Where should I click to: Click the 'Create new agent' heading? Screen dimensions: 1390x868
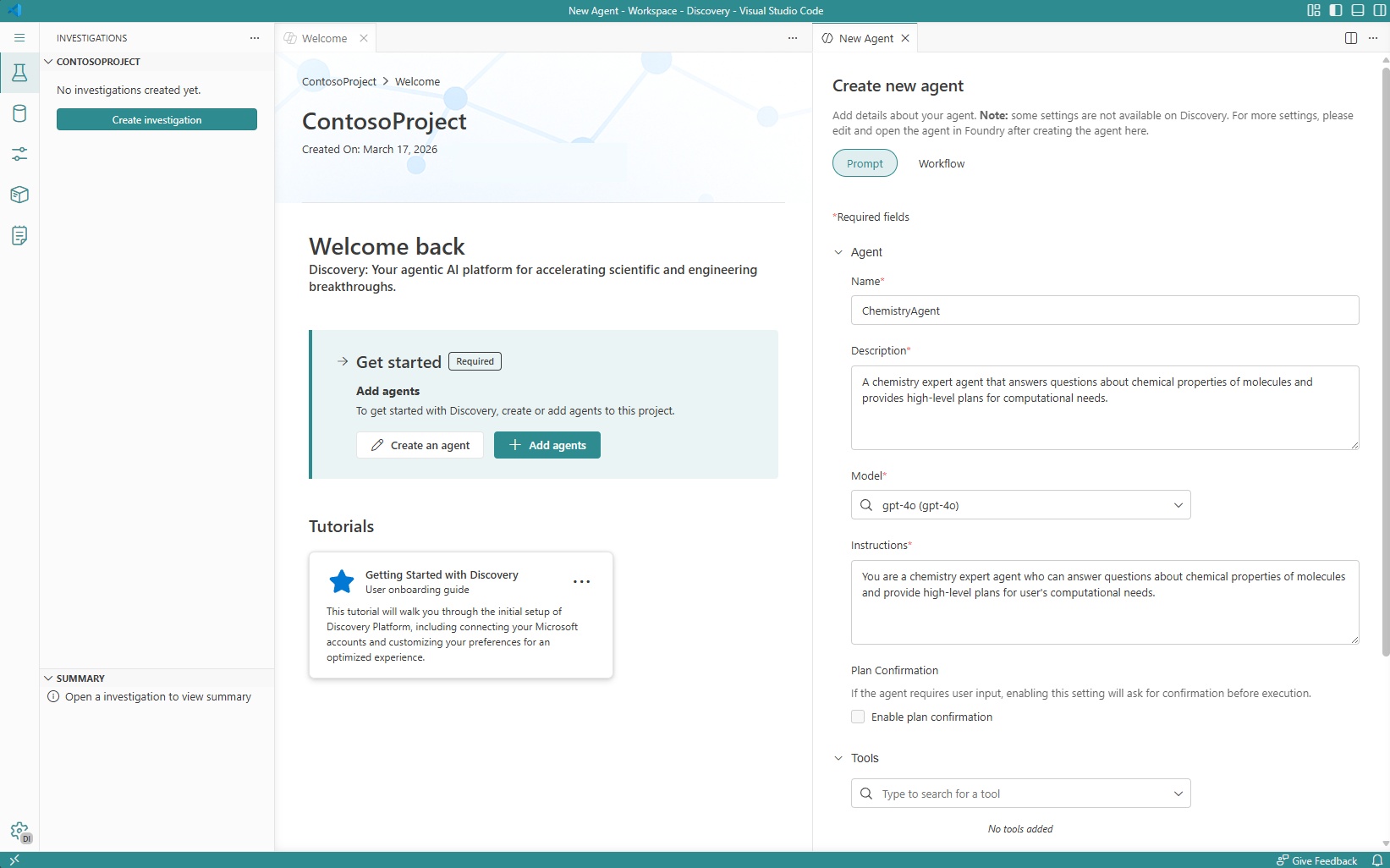[x=898, y=85]
